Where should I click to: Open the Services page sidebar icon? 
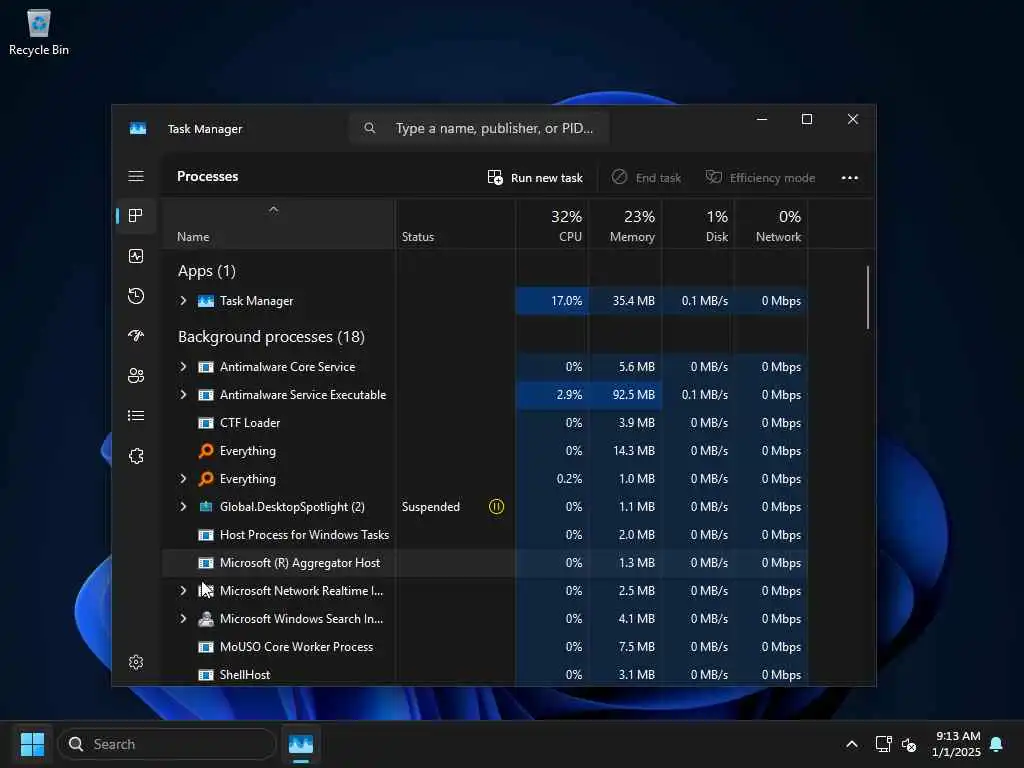[136, 456]
